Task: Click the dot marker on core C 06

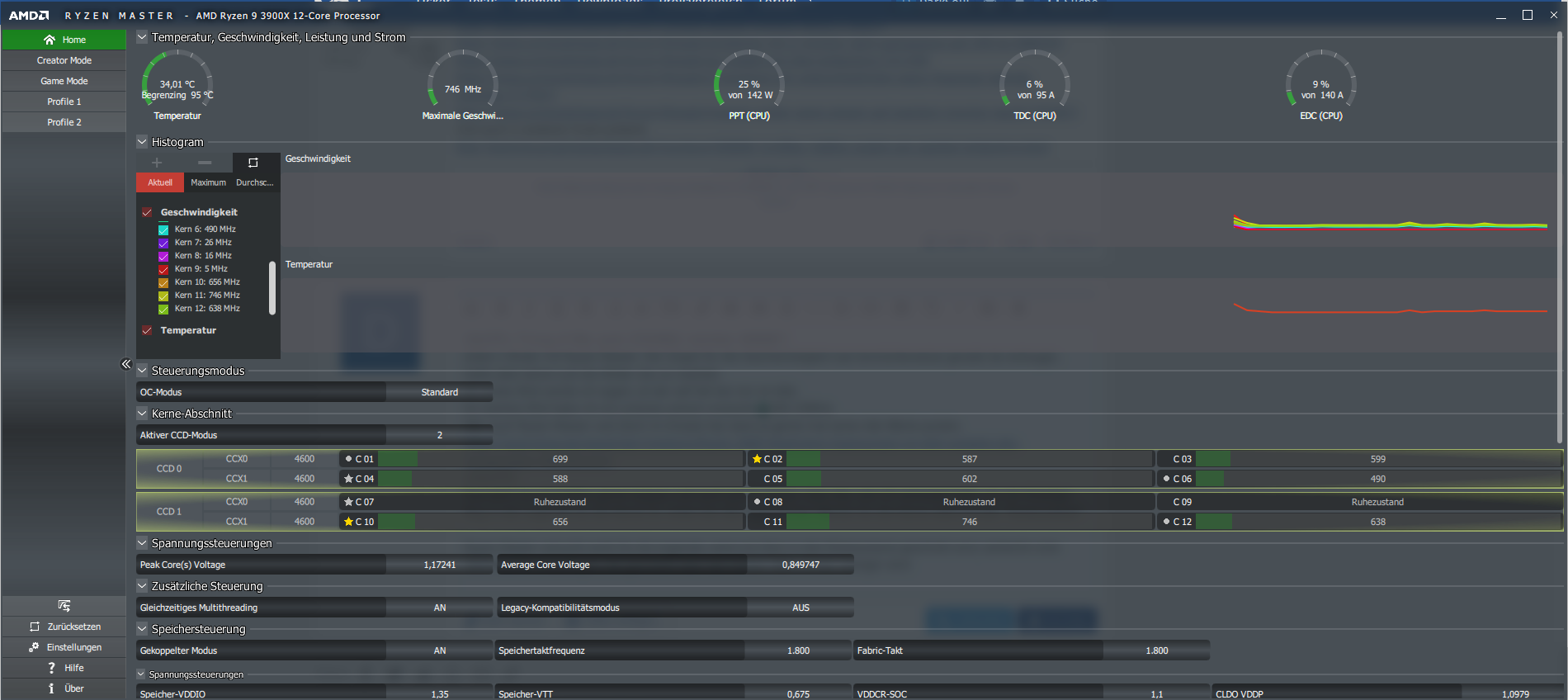Action: coord(1166,479)
